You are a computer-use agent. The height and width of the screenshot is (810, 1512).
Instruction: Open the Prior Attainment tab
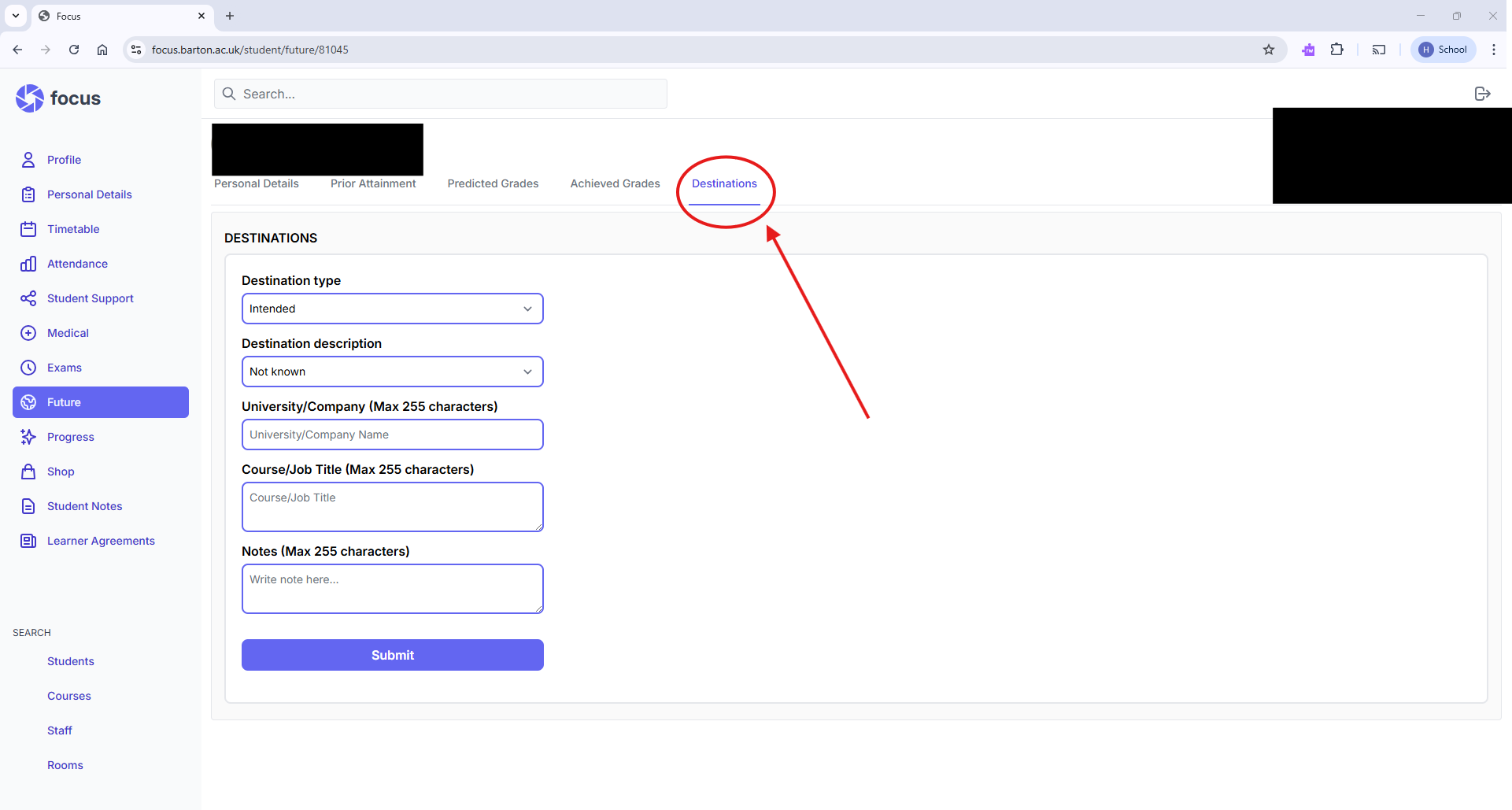point(373,183)
